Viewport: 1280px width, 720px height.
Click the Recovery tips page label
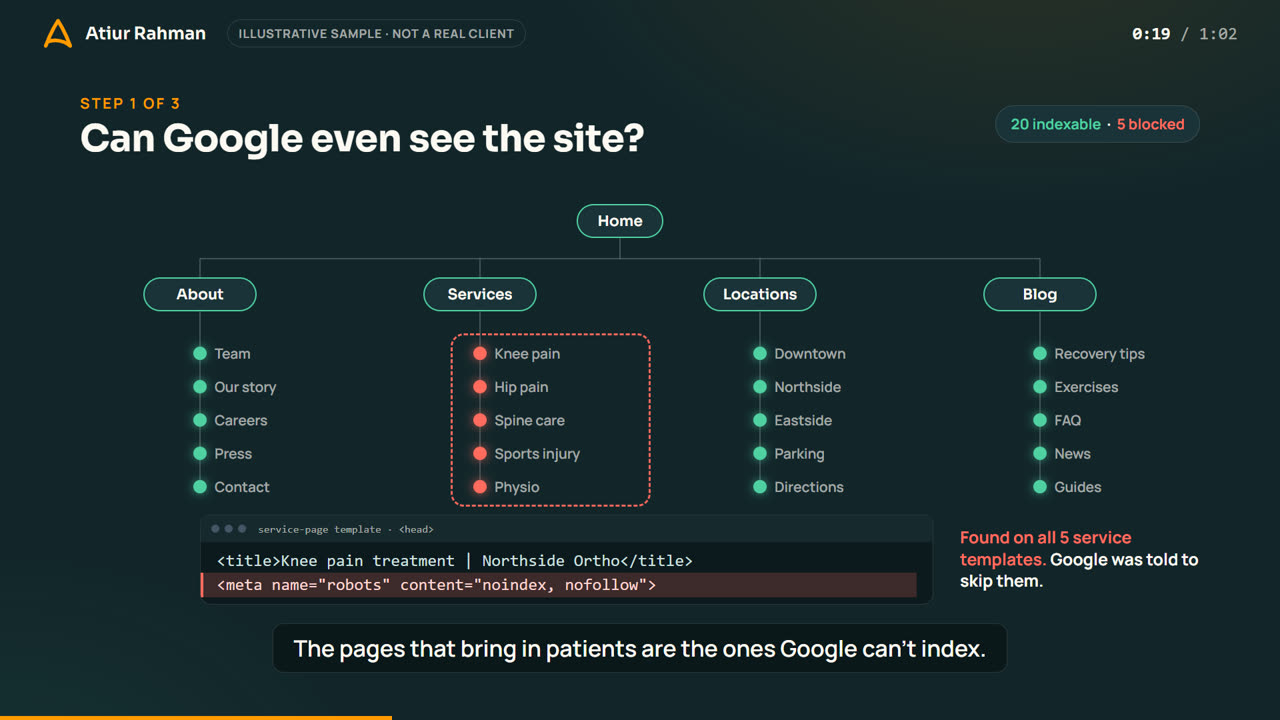point(1099,354)
